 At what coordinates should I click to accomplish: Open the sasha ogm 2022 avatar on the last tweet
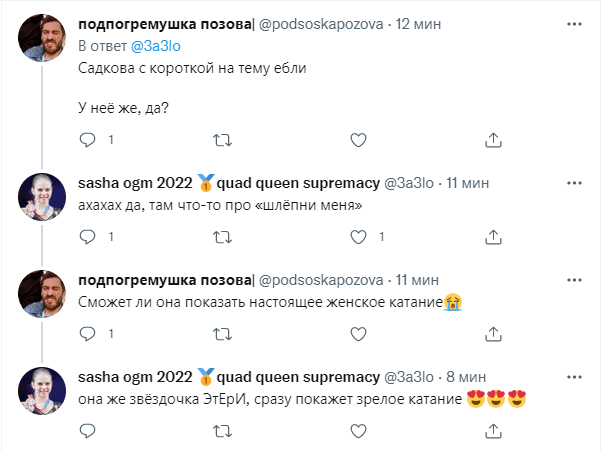click(43, 392)
